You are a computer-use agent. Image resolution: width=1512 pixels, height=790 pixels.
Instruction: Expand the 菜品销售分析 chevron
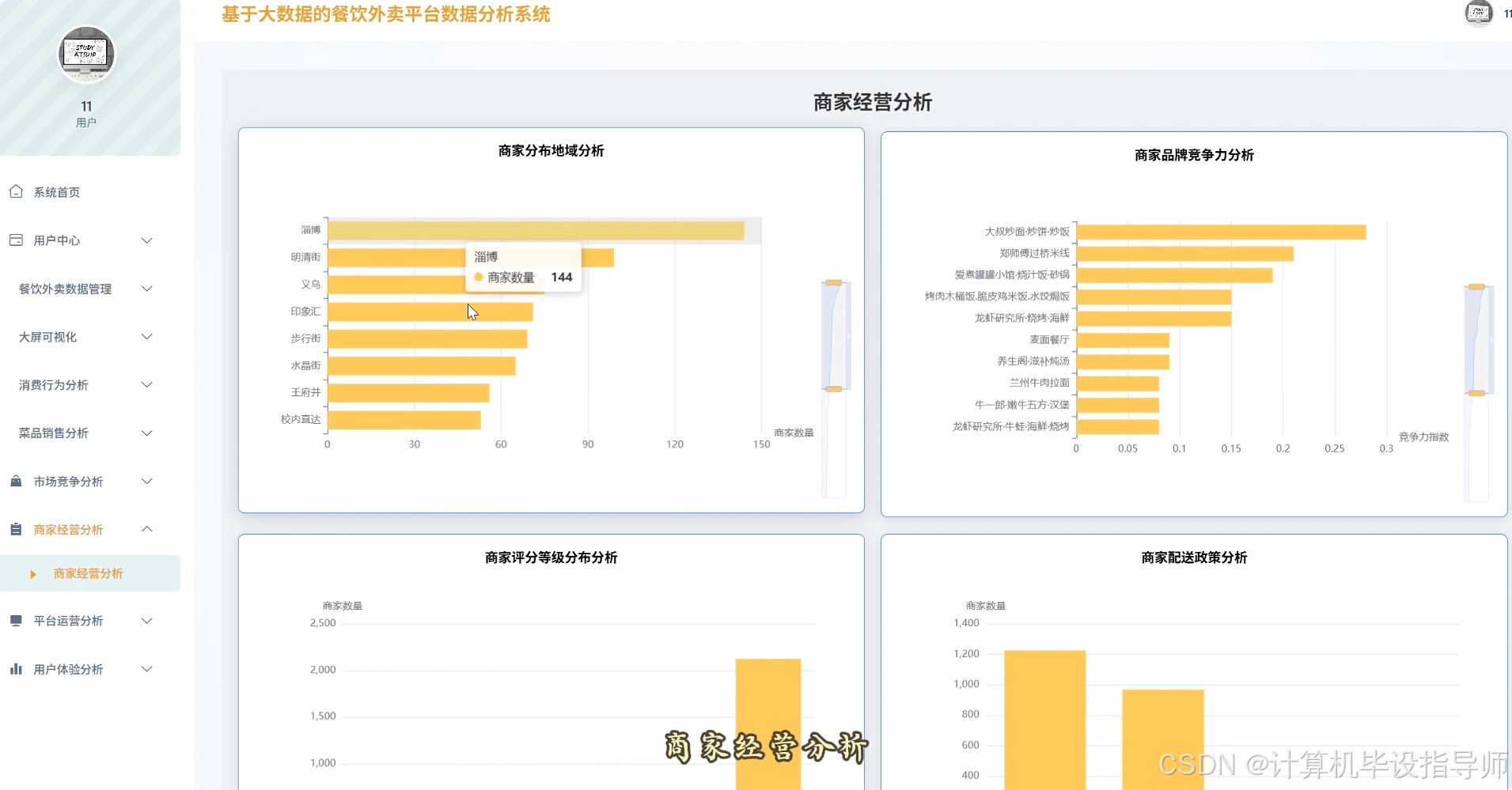tap(146, 433)
